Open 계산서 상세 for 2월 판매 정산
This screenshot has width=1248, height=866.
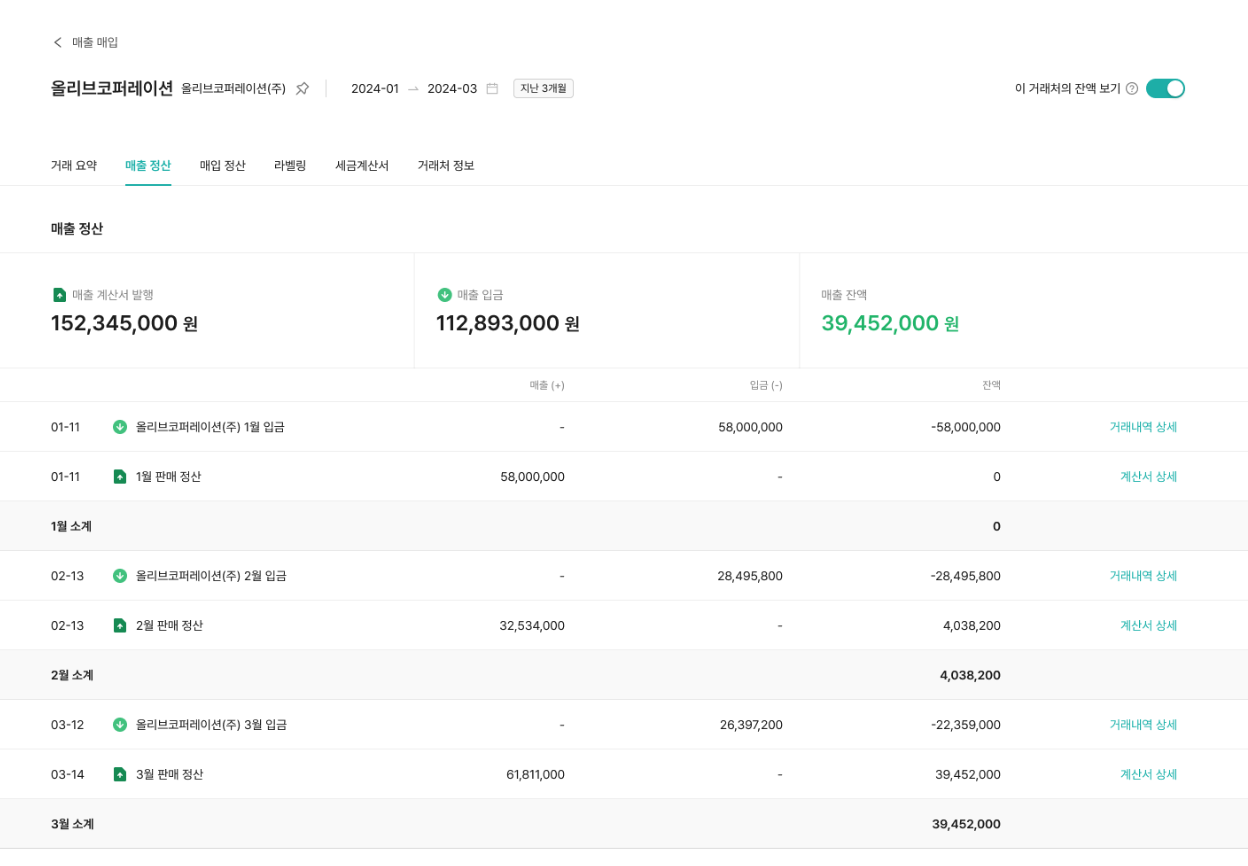(x=1148, y=626)
